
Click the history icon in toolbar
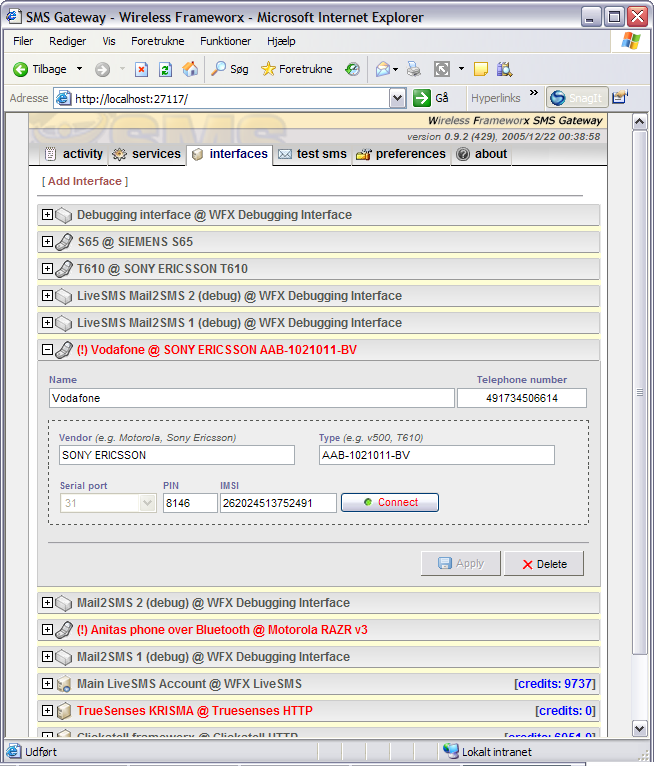point(352,69)
